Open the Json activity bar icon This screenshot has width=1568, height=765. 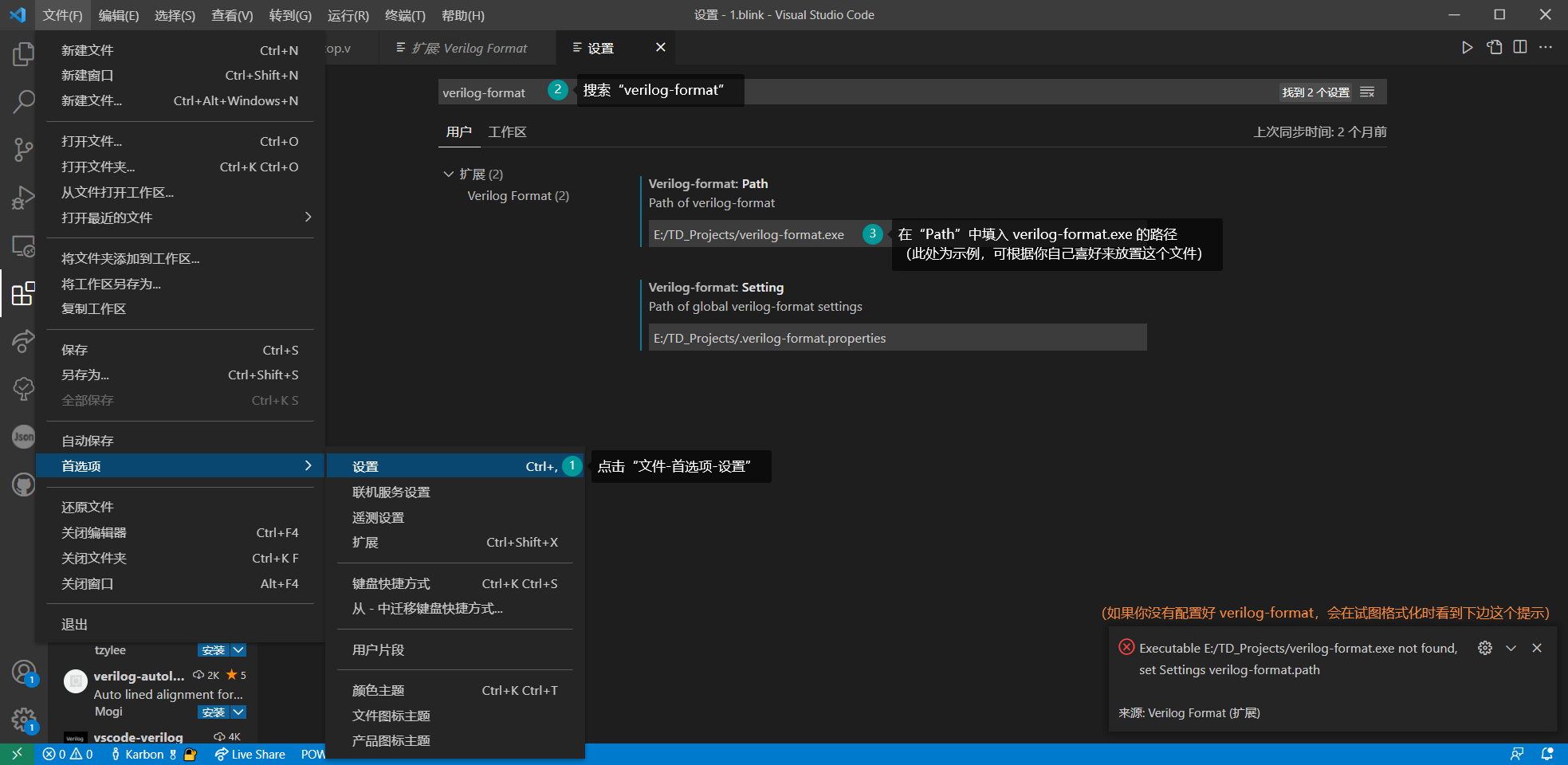[x=23, y=437]
